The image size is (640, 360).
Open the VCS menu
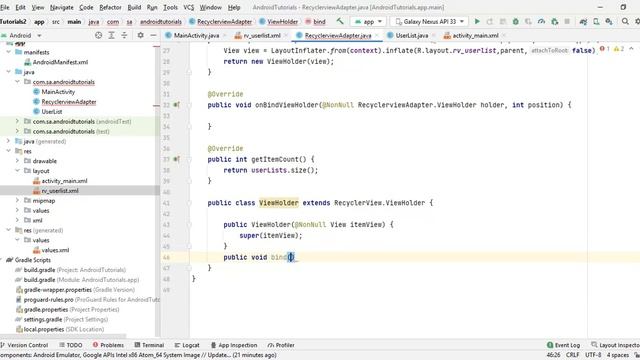point(189,7)
